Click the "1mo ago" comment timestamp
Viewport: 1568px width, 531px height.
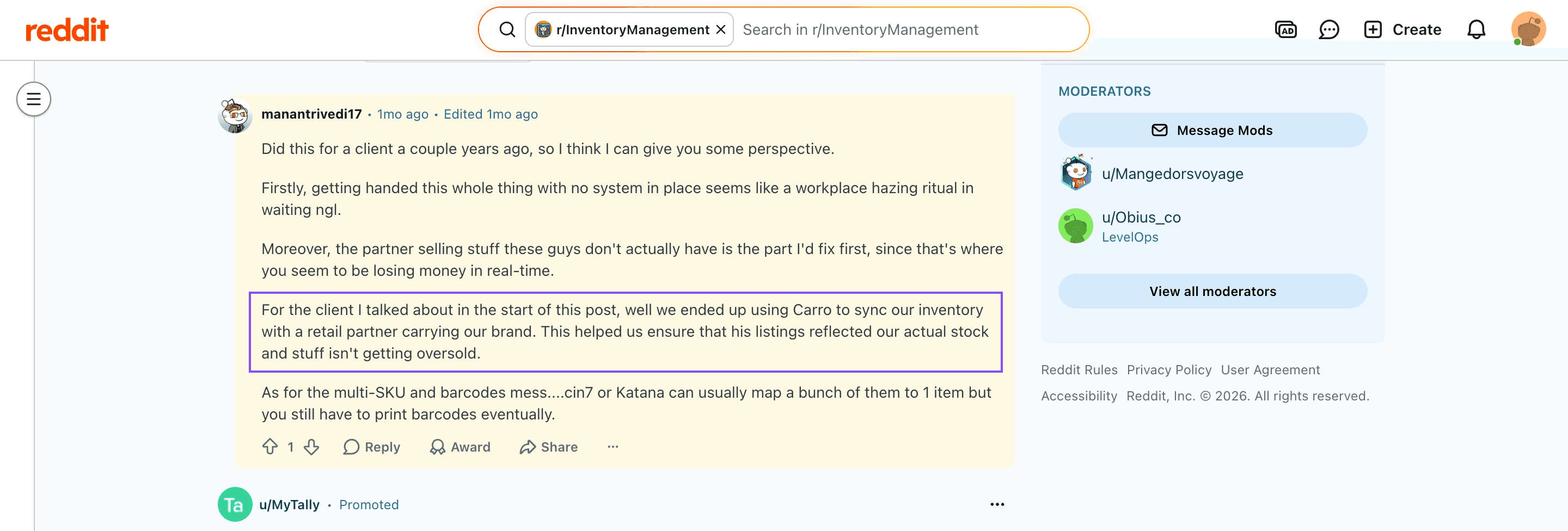pyautogui.click(x=403, y=114)
